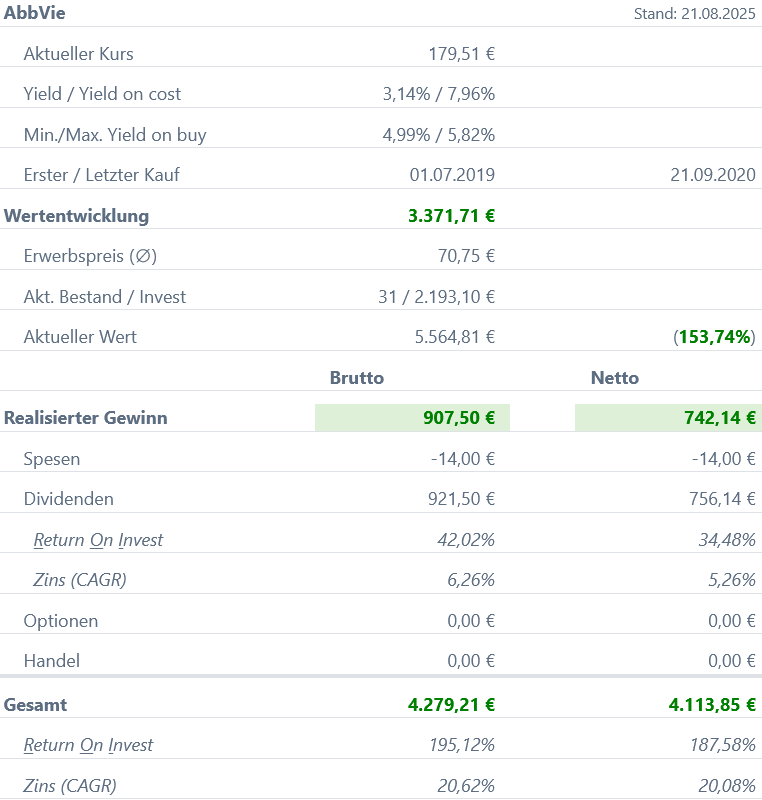Image resolution: width=762 pixels, height=800 pixels.
Task: Select the 42,02% return value
Action: tap(466, 539)
